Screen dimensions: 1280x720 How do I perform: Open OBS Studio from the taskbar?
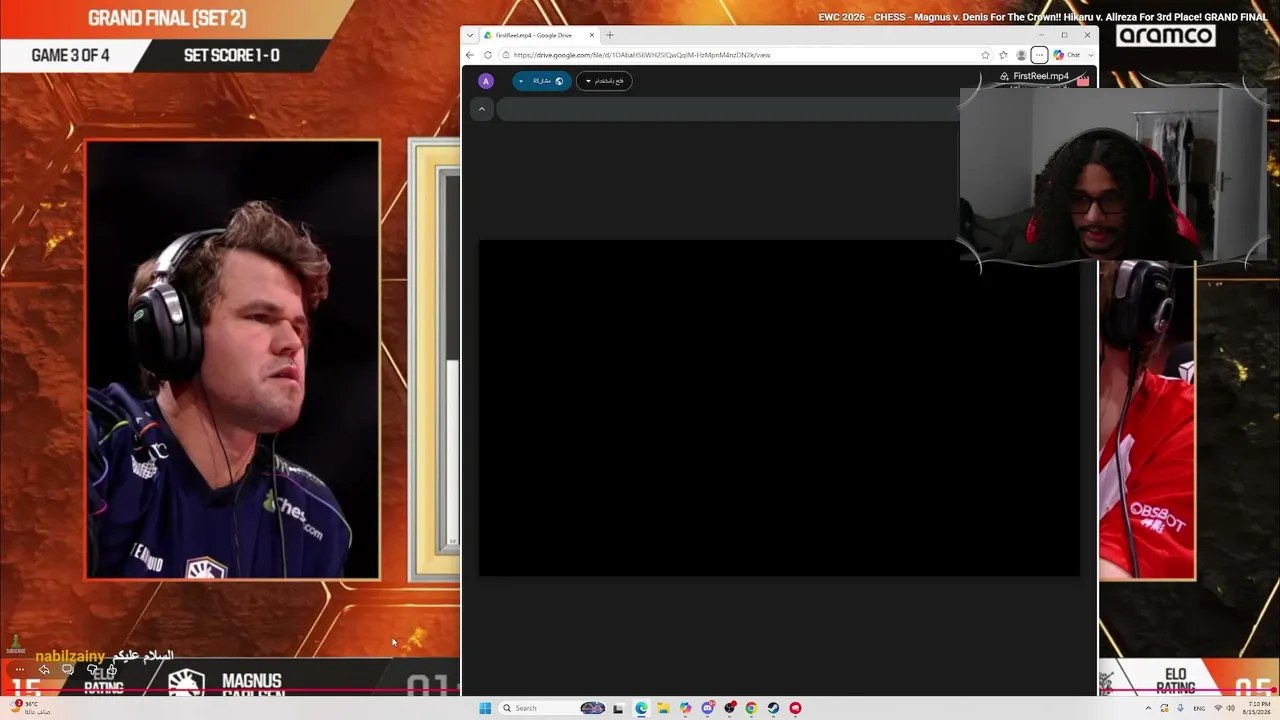click(x=729, y=708)
